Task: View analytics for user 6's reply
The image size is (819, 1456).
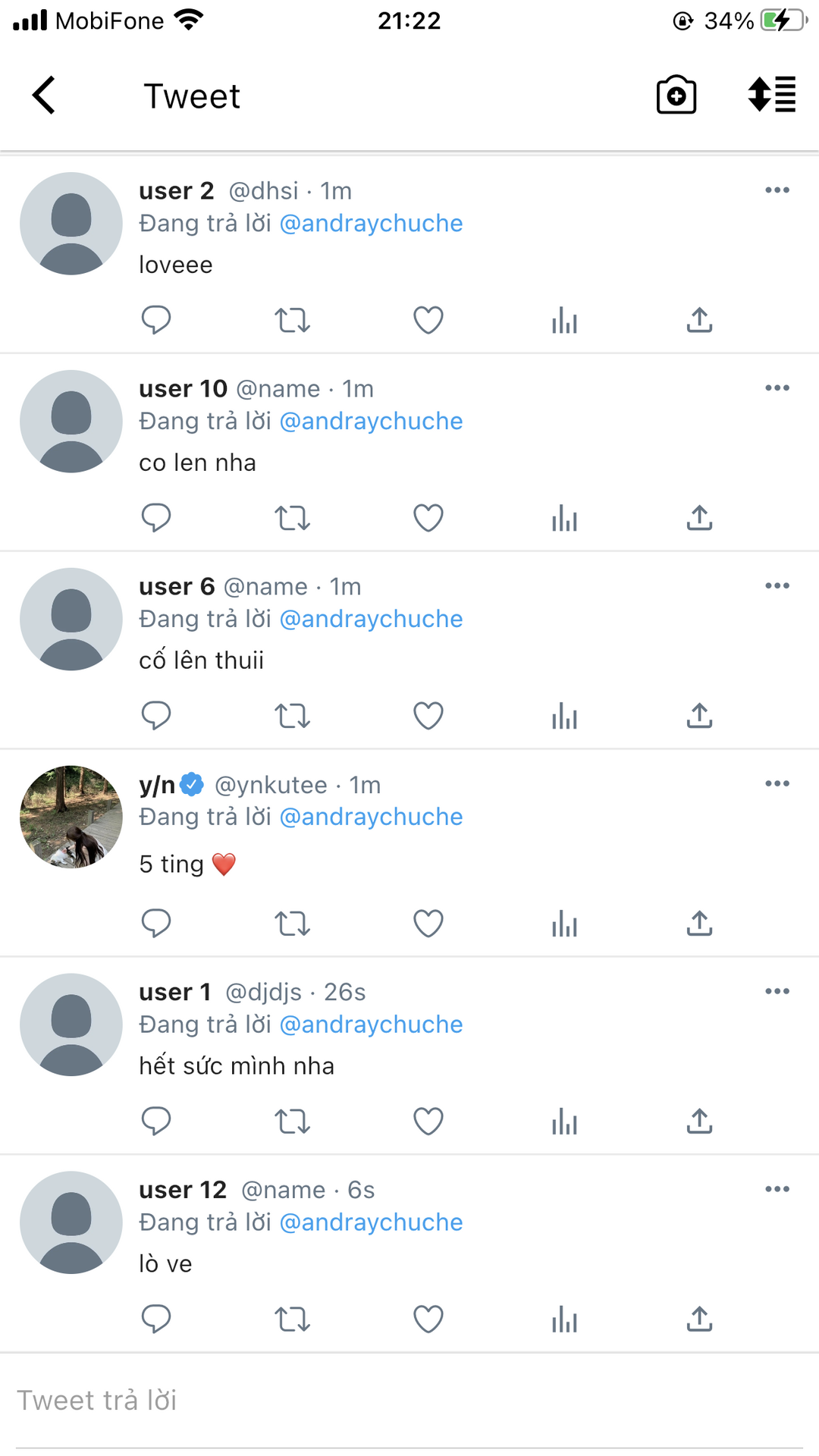Action: [564, 716]
